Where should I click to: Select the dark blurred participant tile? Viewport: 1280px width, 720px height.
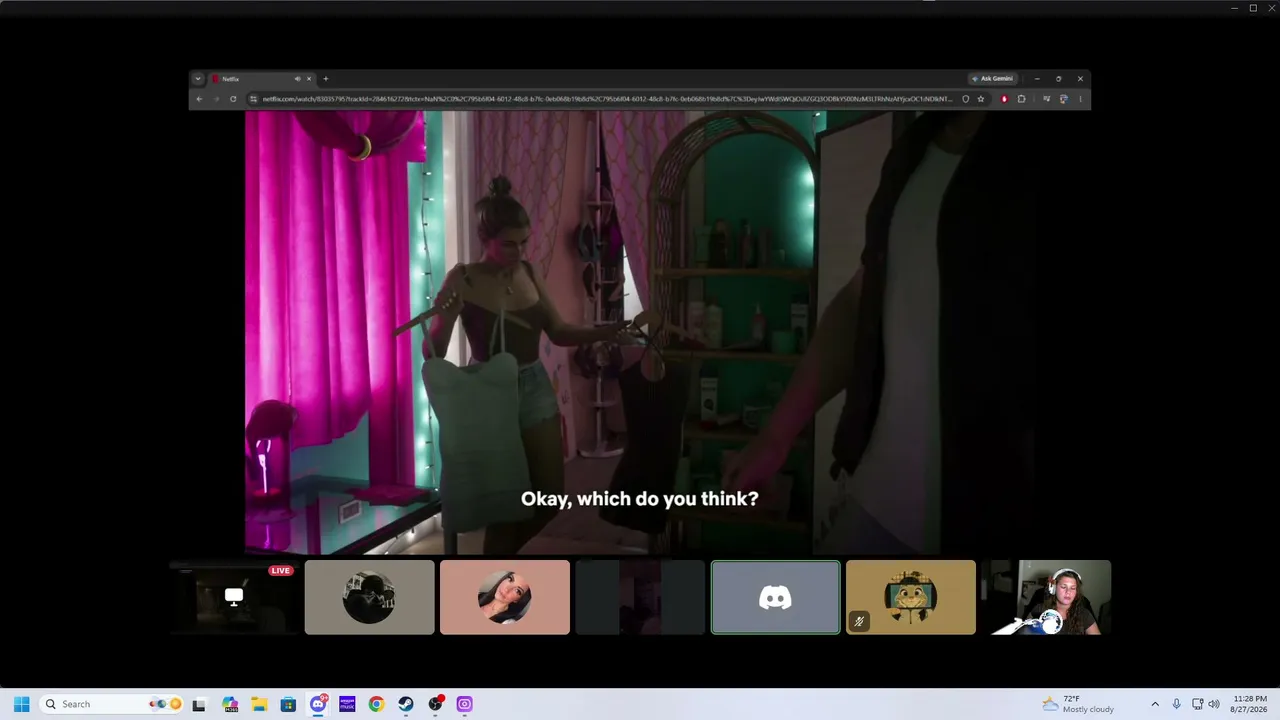[x=640, y=597]
